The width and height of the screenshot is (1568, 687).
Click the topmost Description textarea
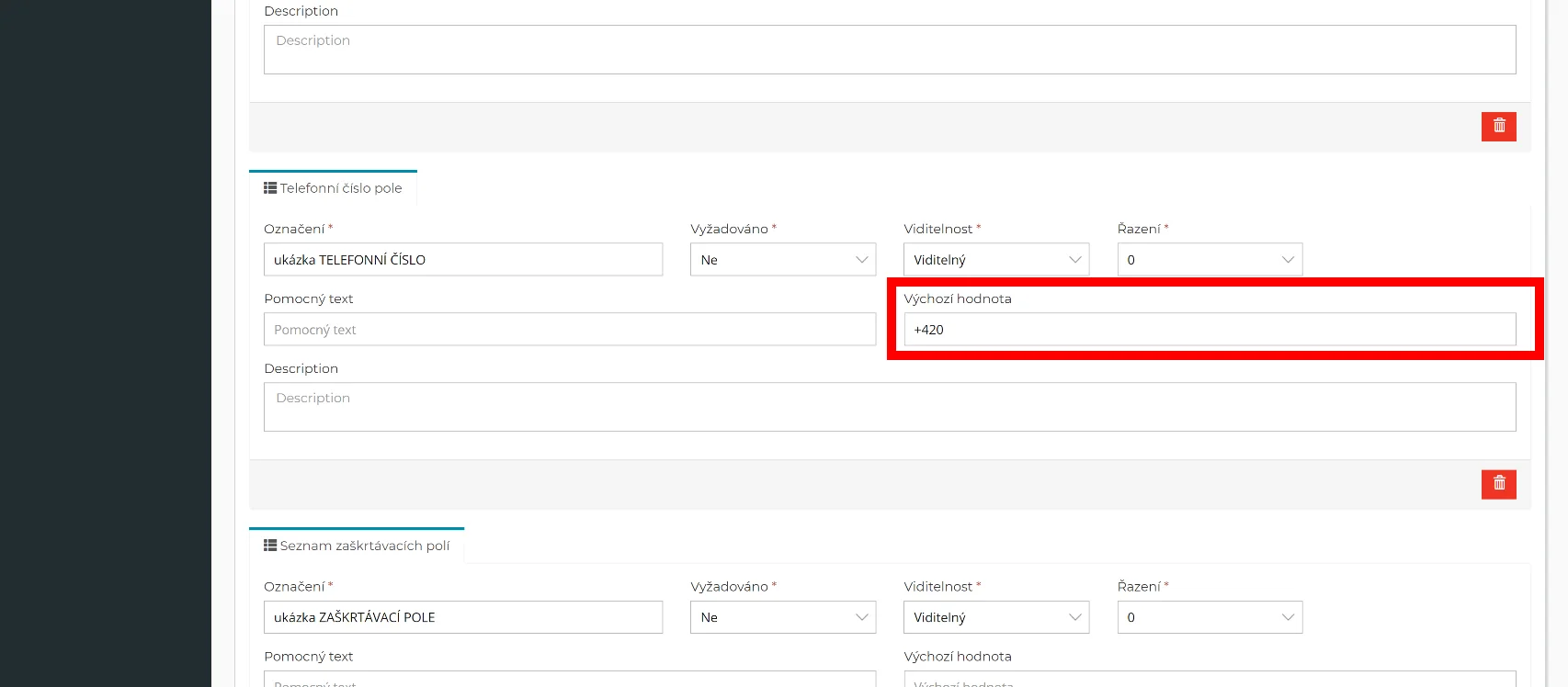[889, 50]
